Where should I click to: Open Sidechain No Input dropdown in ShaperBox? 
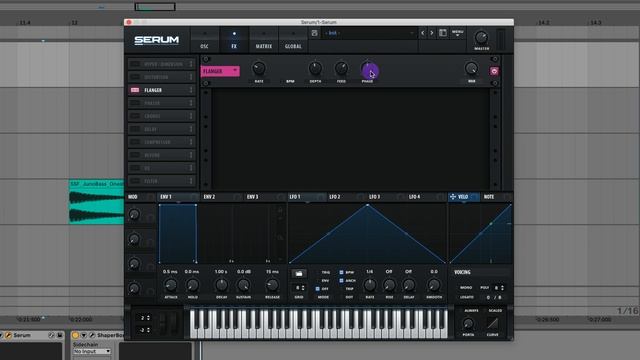(92, 351)
